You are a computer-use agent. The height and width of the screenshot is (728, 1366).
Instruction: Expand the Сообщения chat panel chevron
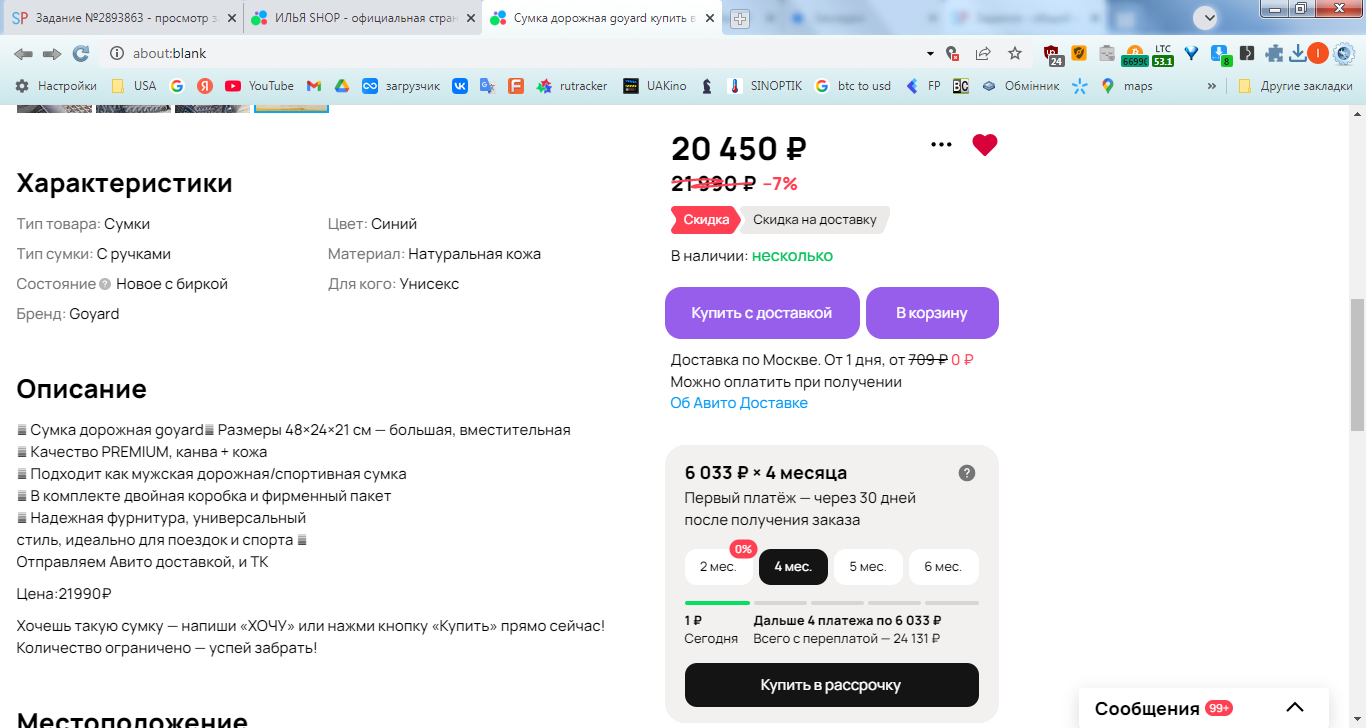click(1295, 708)
